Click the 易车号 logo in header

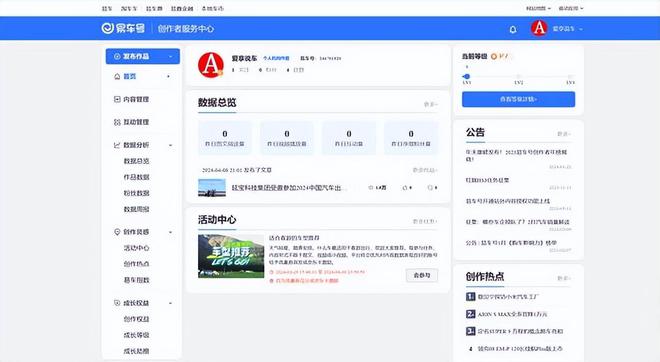[x=123, y=28]
